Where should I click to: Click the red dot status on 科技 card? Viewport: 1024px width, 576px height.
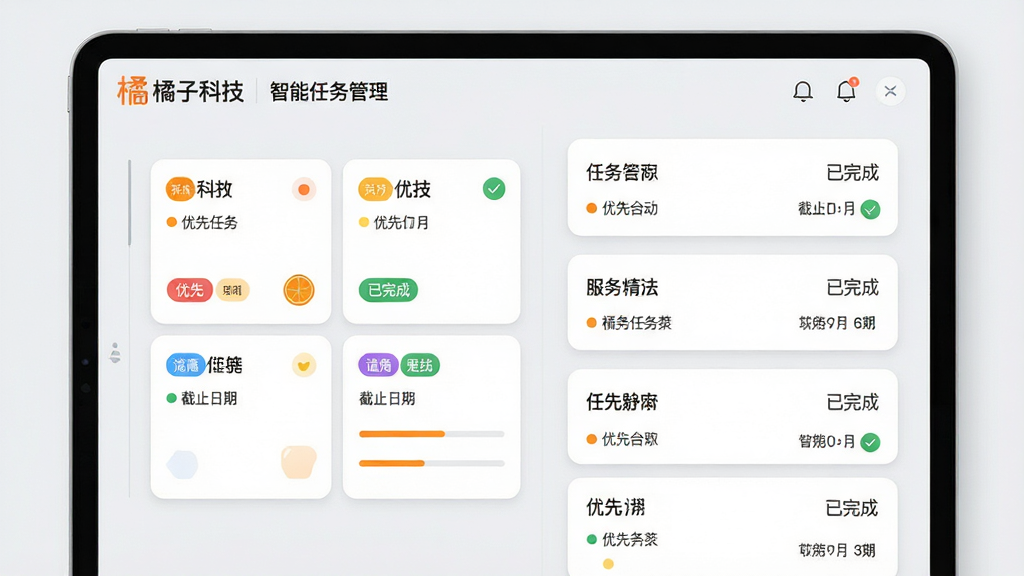pos(304,189)
